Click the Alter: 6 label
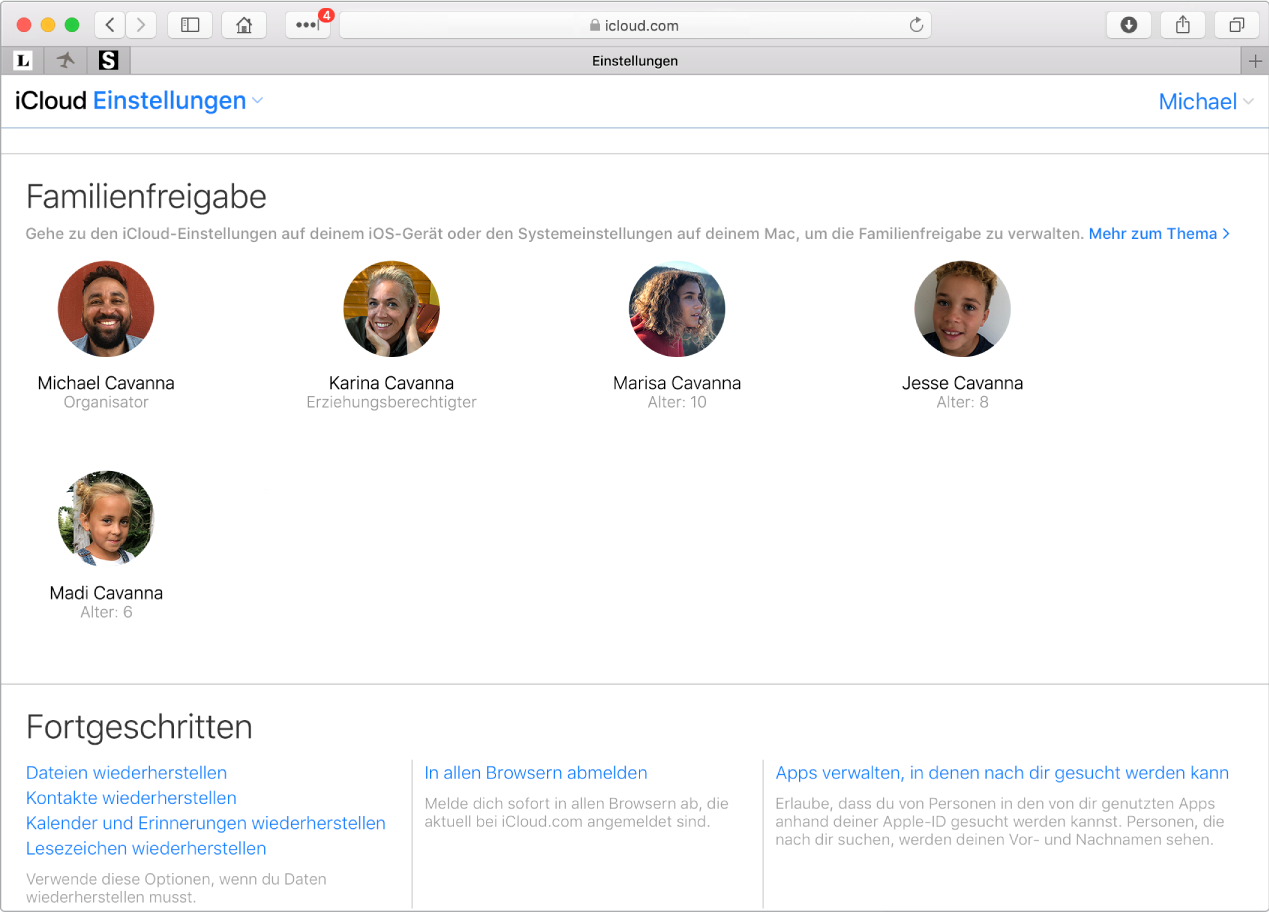Screen dimensions: 1269x912 coord(106,612)
